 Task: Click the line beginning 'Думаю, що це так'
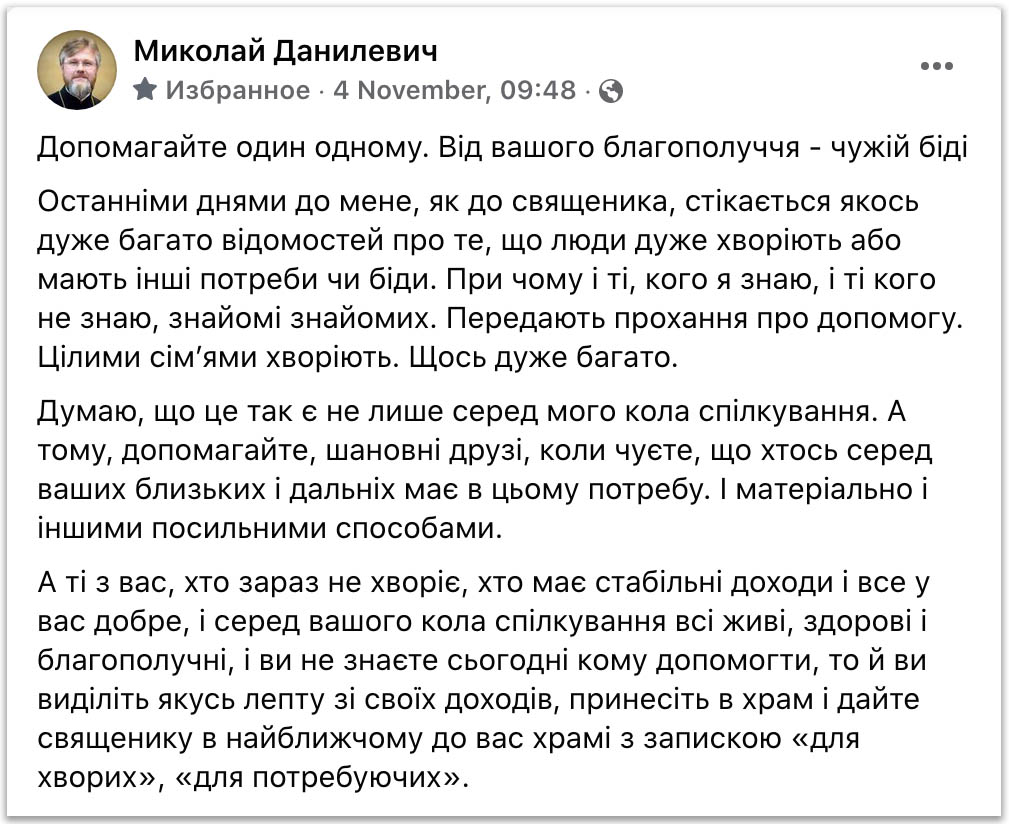point(472,412)
